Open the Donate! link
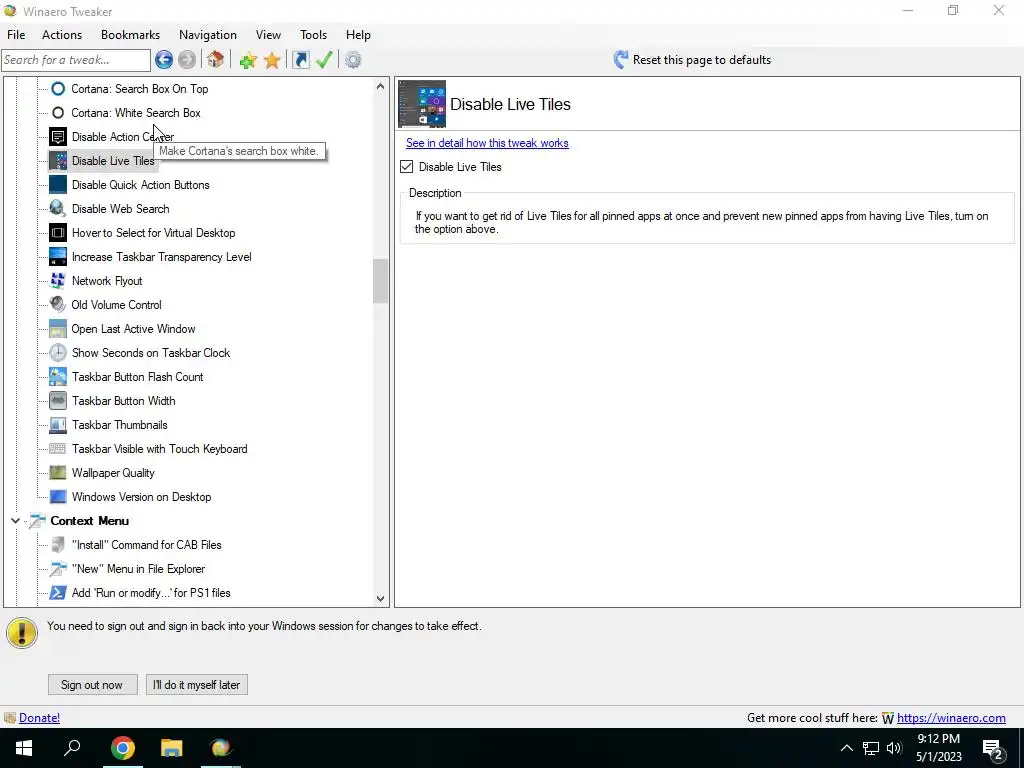The width and height of the screenshot is (1024, 768). [x=39, y=718]
